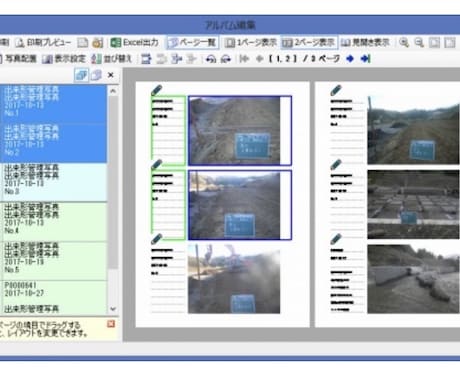
Task: Select the riverbank photo on the right page
Action: click(x=413, y=279)
